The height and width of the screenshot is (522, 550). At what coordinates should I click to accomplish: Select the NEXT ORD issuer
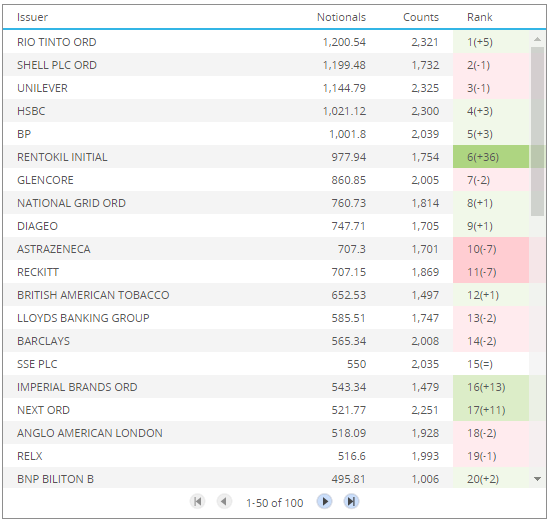pos(43,410)
